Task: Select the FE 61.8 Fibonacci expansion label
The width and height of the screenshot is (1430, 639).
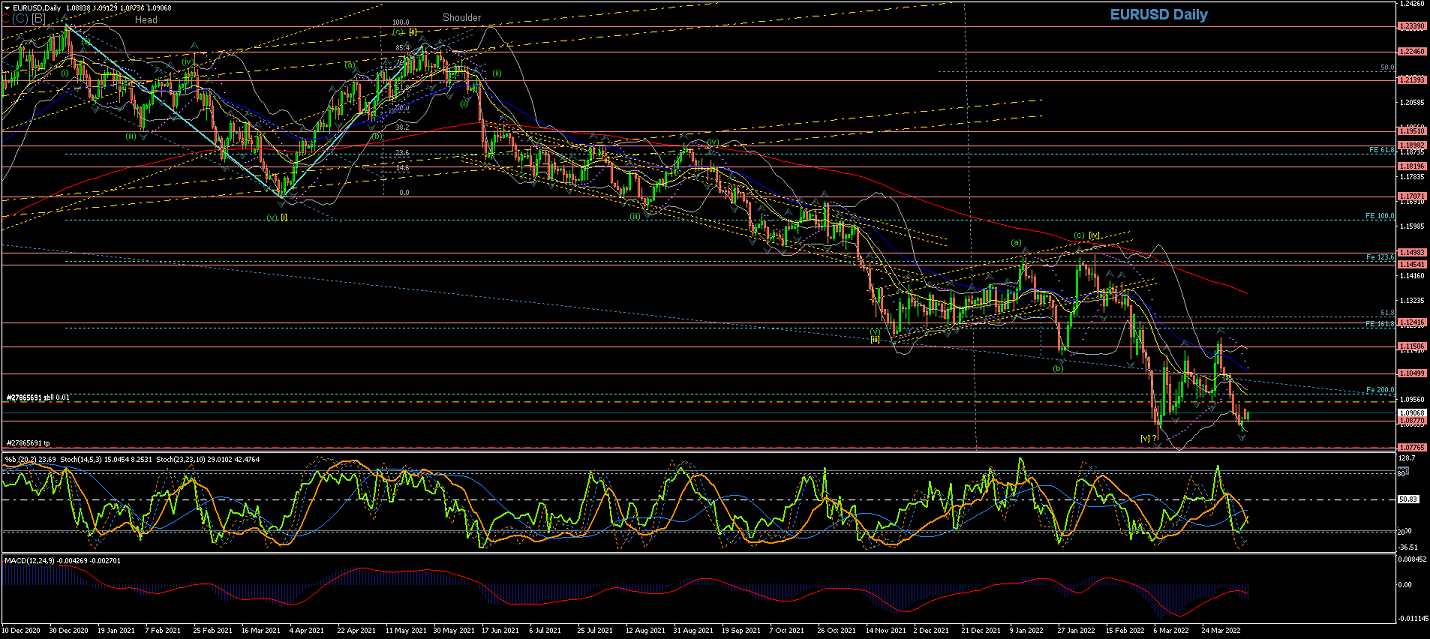Action: [x=1380, y=149]
